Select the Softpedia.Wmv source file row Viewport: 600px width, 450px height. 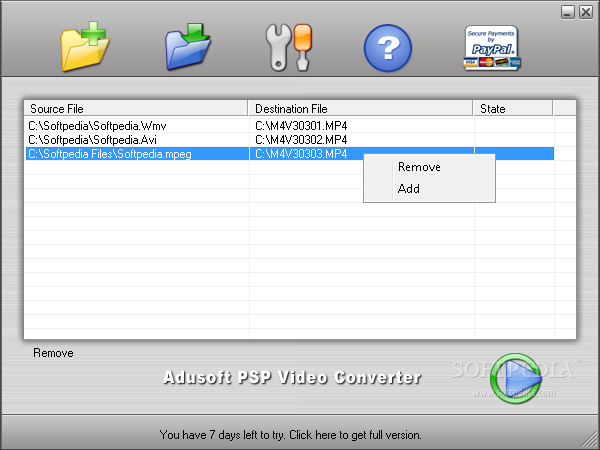(97, 126)
